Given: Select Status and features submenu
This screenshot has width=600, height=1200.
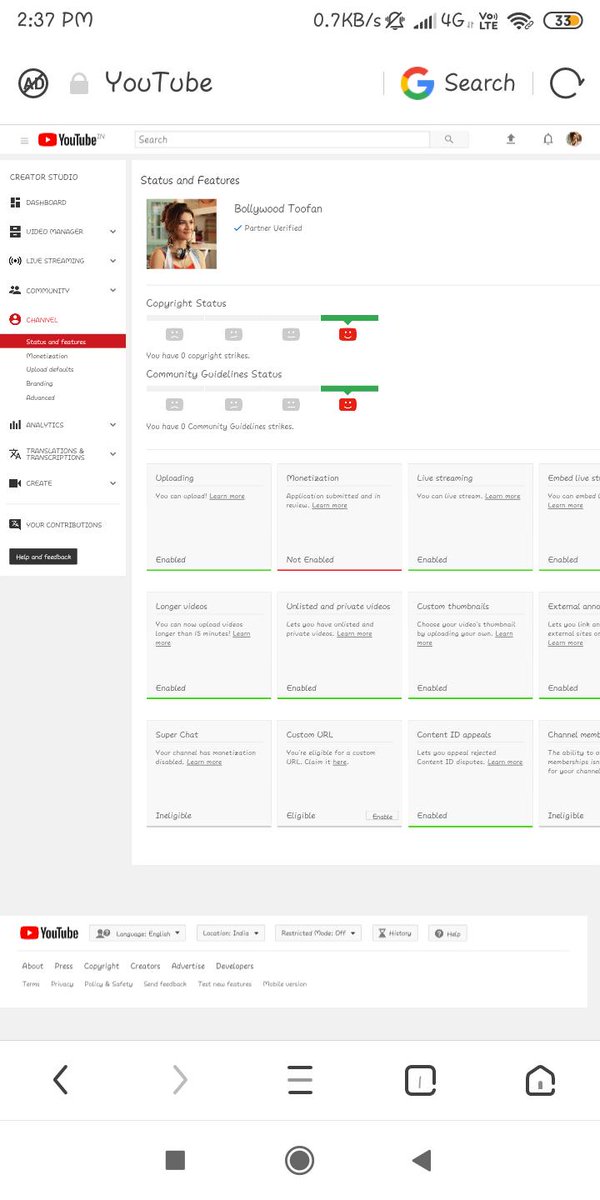Looking at the screenshot, I should [63, 342].
